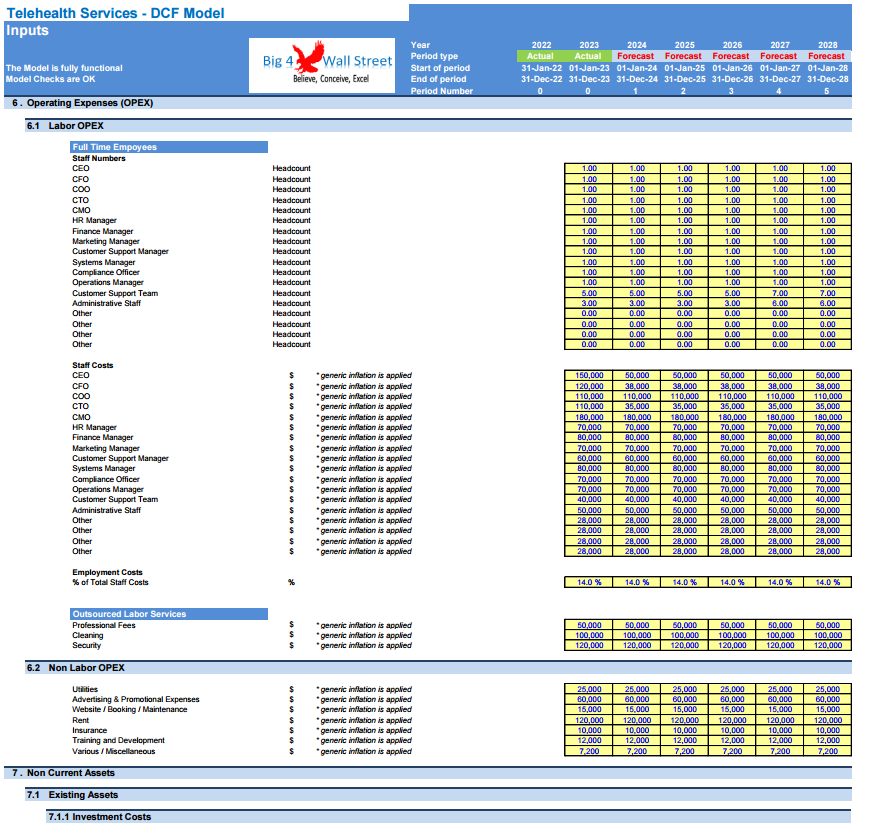
Task: Click the "Staff Numbers" subheading
Action: click(x=99, y=158)
